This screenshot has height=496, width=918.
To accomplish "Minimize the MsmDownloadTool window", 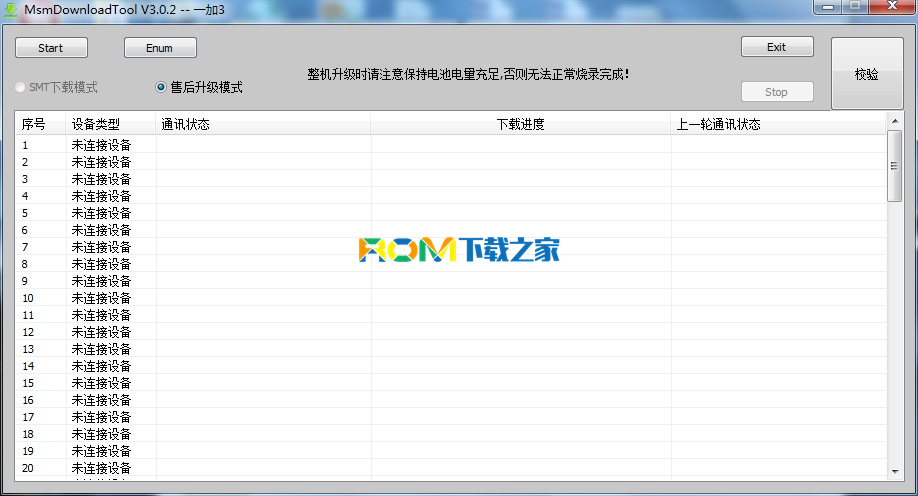I will click(828, 6).
